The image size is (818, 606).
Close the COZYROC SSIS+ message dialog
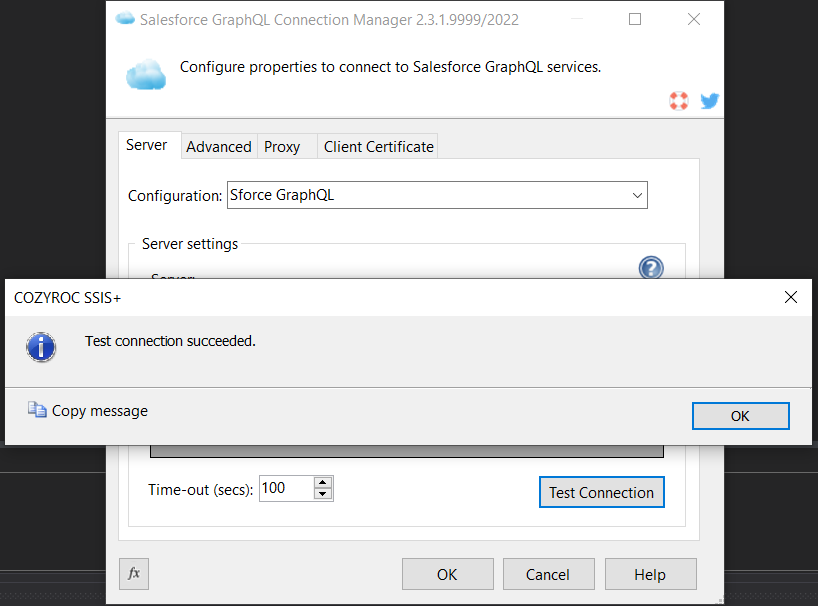point(790,297)
